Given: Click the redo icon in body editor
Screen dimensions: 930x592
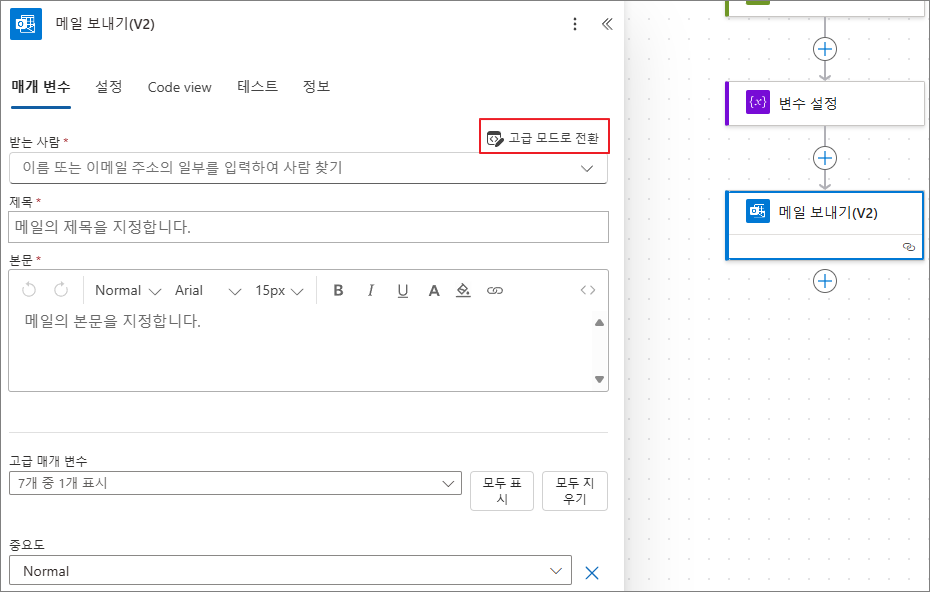Looking at the screenshot, I should point(61,290).
